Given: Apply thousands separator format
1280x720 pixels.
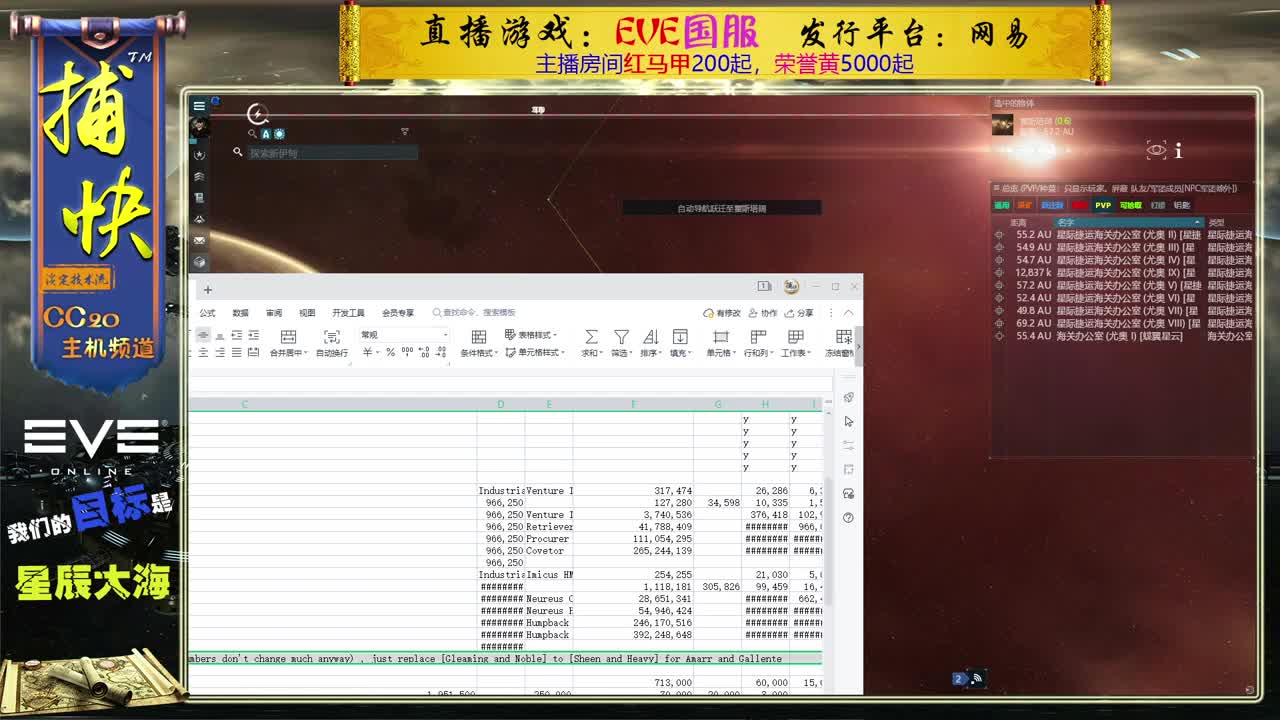Looking at the screenshot, I should coord(407,352).
